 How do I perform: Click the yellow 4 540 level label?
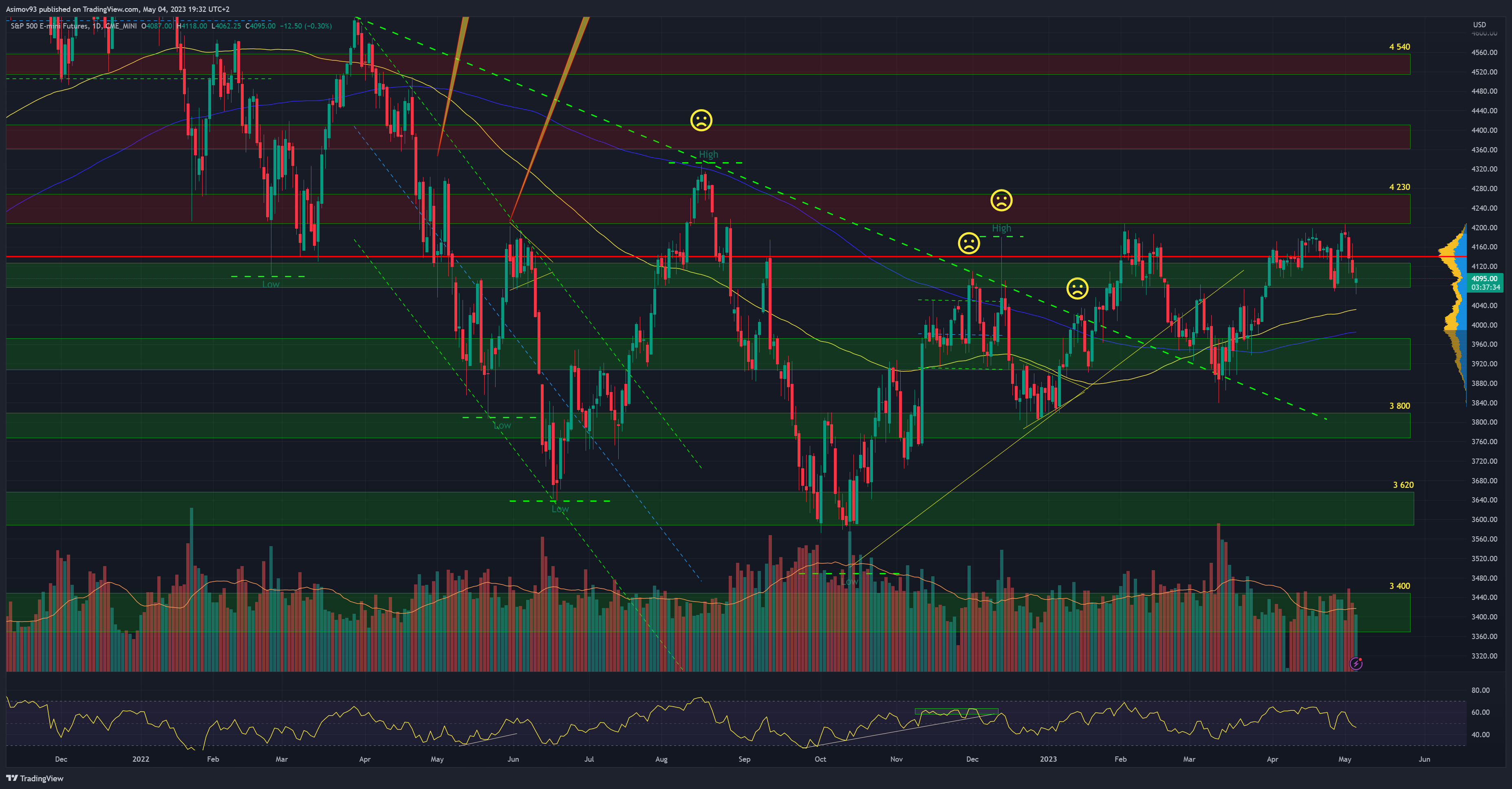point(1399,47)
